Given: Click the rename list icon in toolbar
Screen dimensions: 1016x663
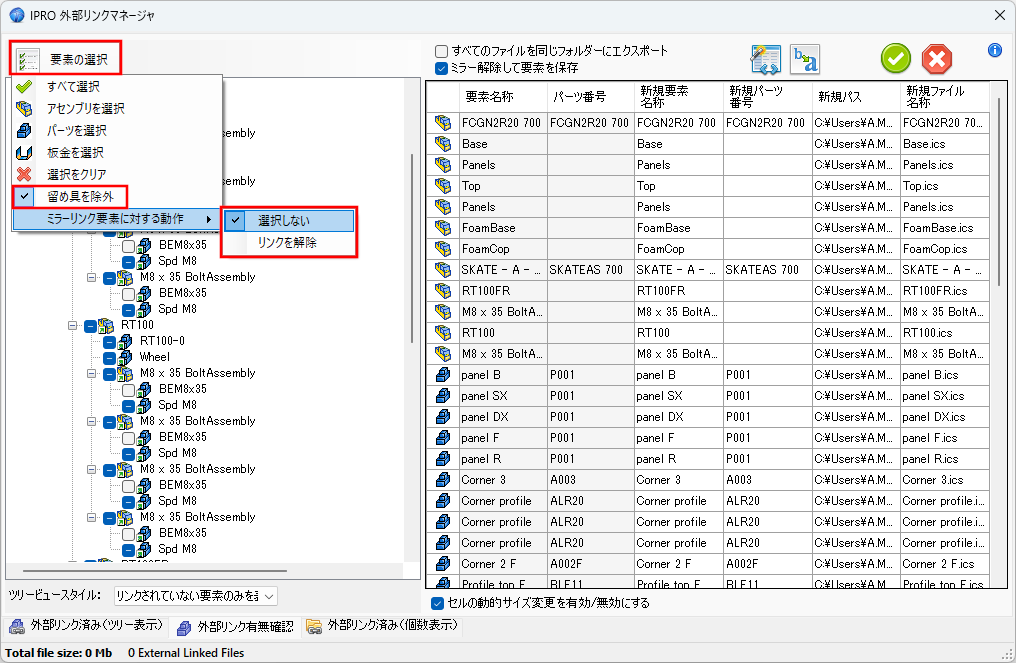Looking at the screenshot, I should (766, 60).
